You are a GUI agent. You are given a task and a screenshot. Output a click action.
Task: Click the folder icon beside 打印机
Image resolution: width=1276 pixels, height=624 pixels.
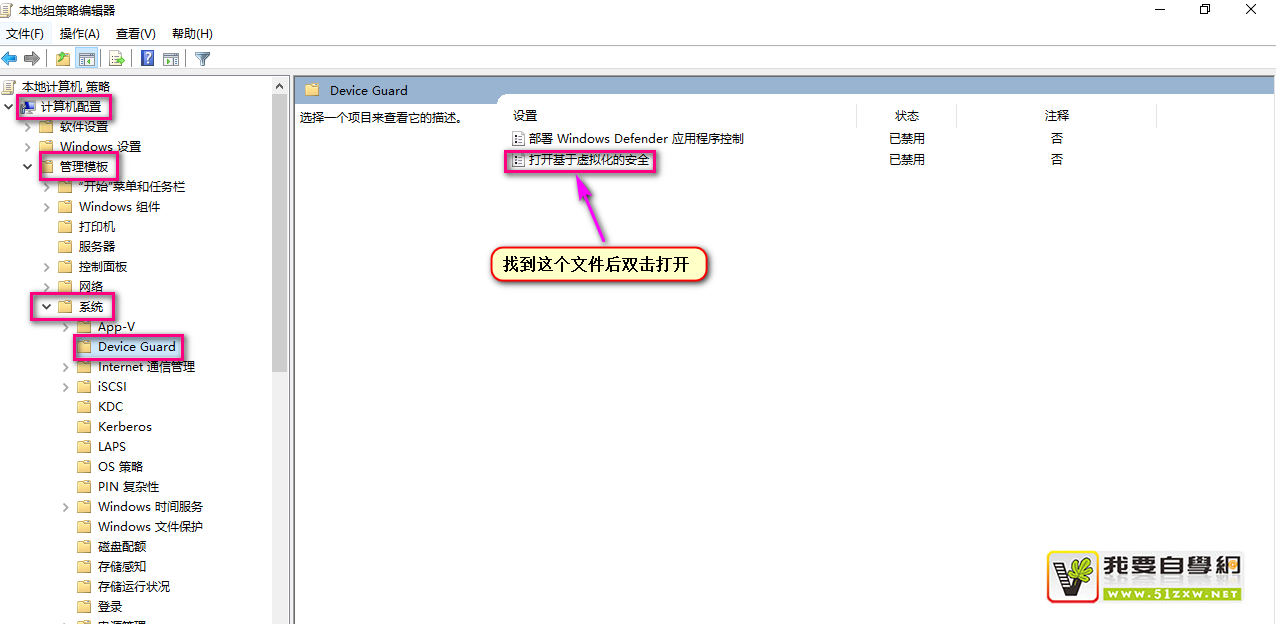click(66, 227)
